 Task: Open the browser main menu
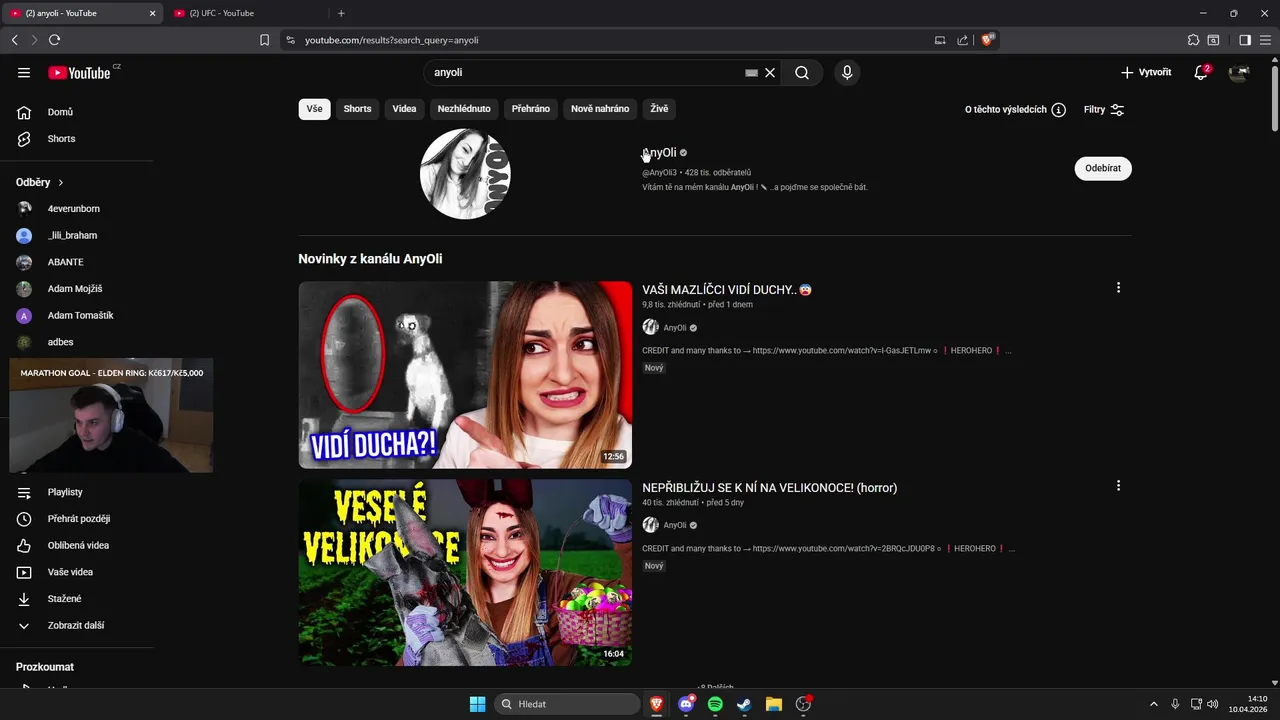coord(1265,40)
